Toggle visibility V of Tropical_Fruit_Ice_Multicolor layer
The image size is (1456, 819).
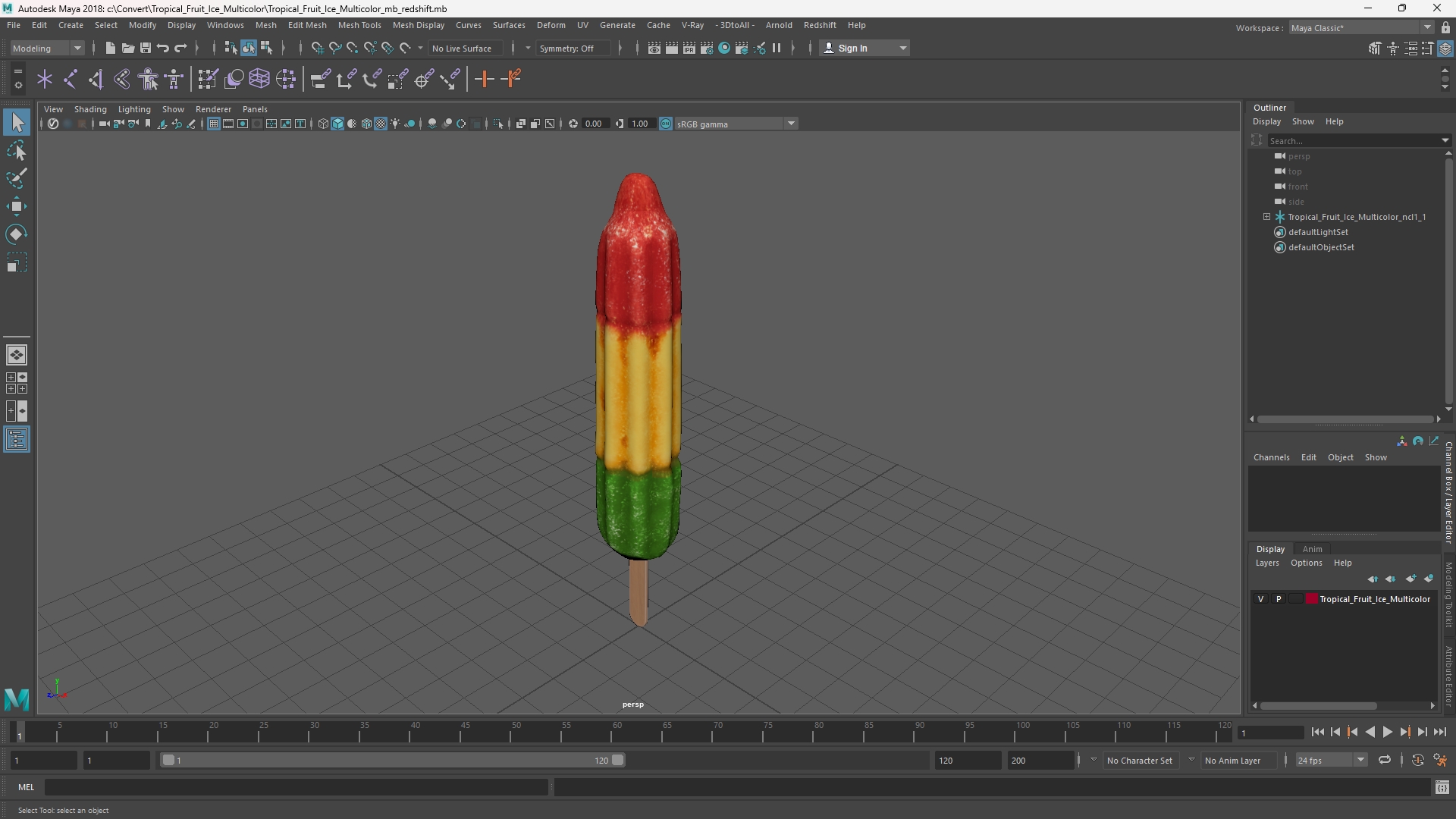point(1261,599)
